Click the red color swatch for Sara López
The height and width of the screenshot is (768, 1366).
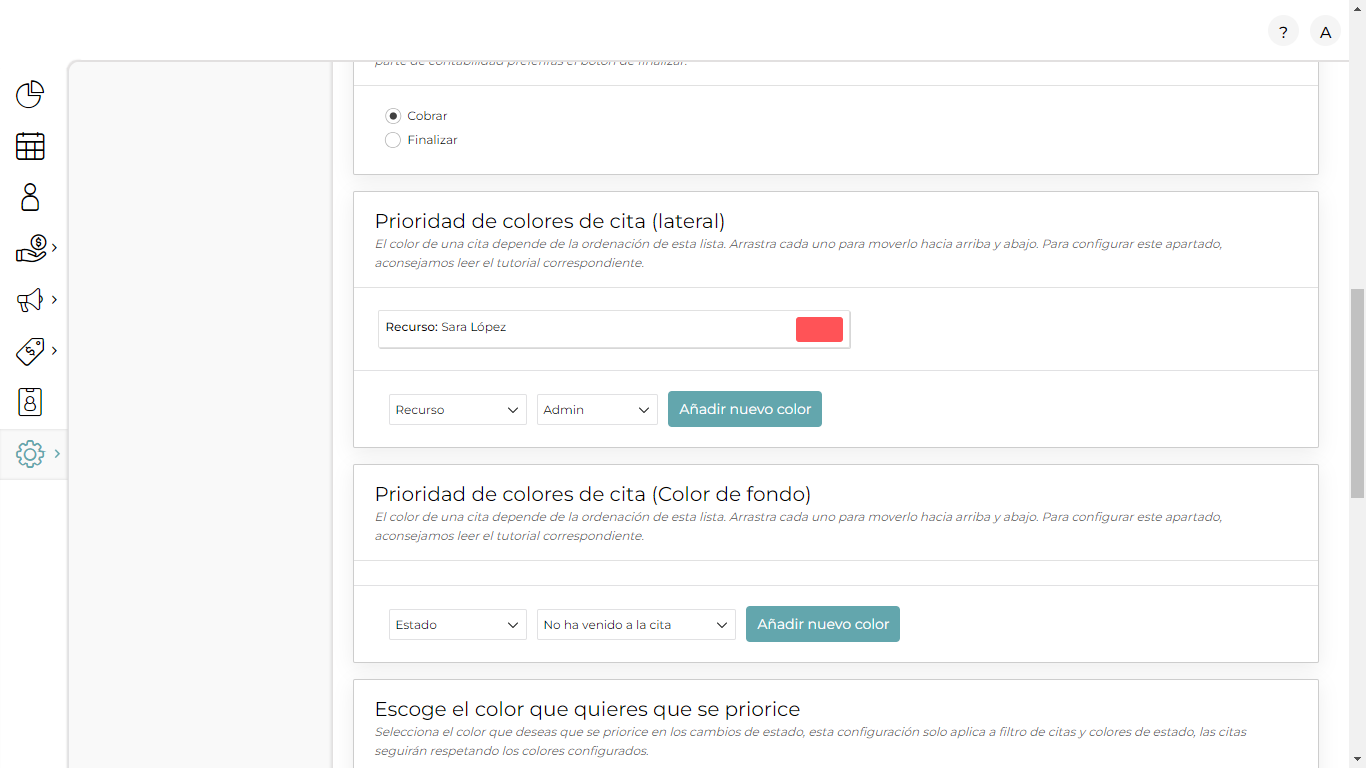pos(819,329)
